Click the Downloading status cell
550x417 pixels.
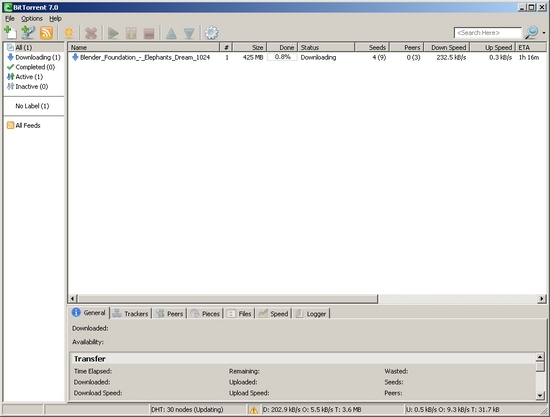[318, 57]
